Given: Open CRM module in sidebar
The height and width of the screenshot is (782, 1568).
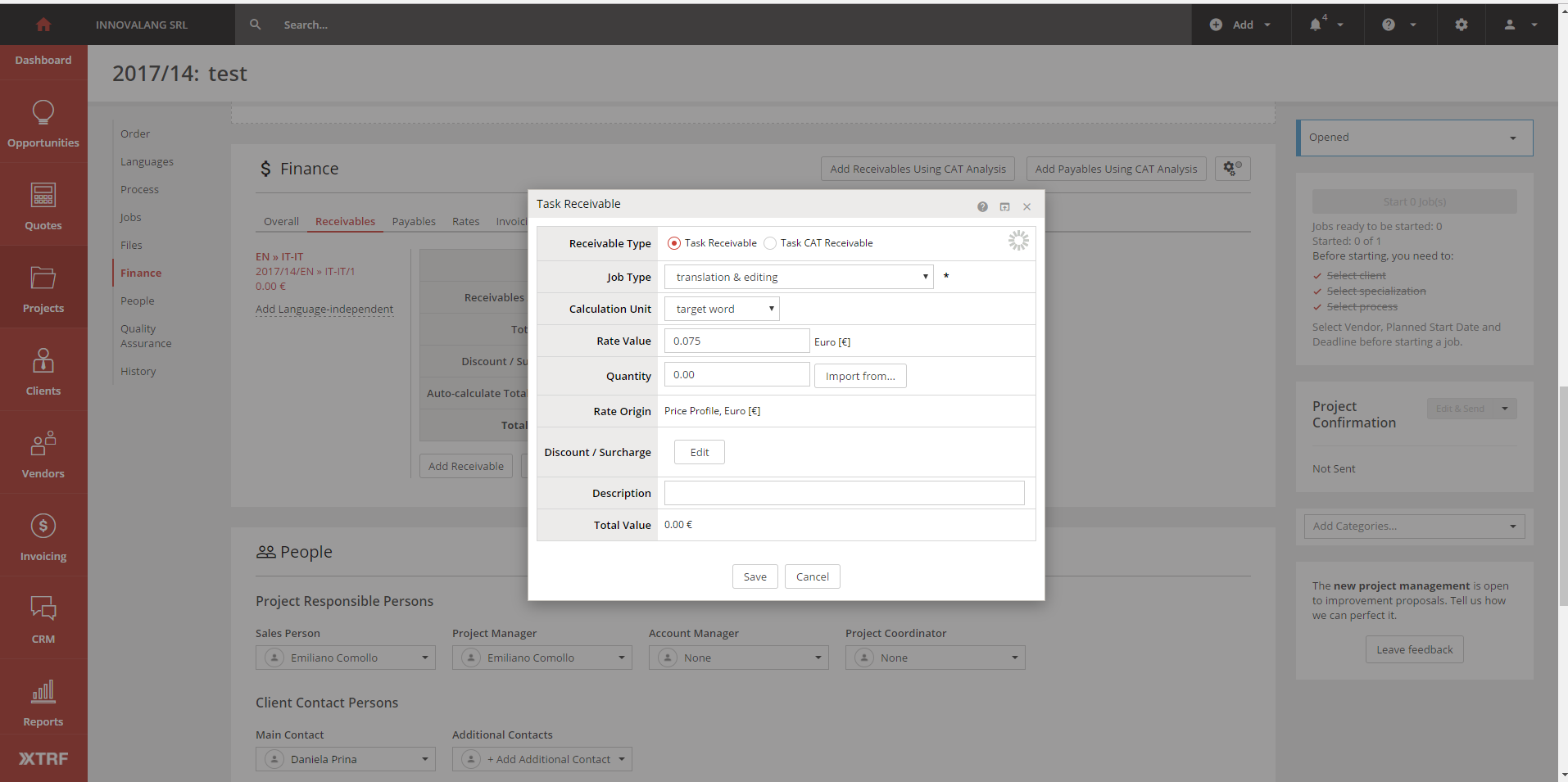Looking at the screenshot, I should point(43,619).
